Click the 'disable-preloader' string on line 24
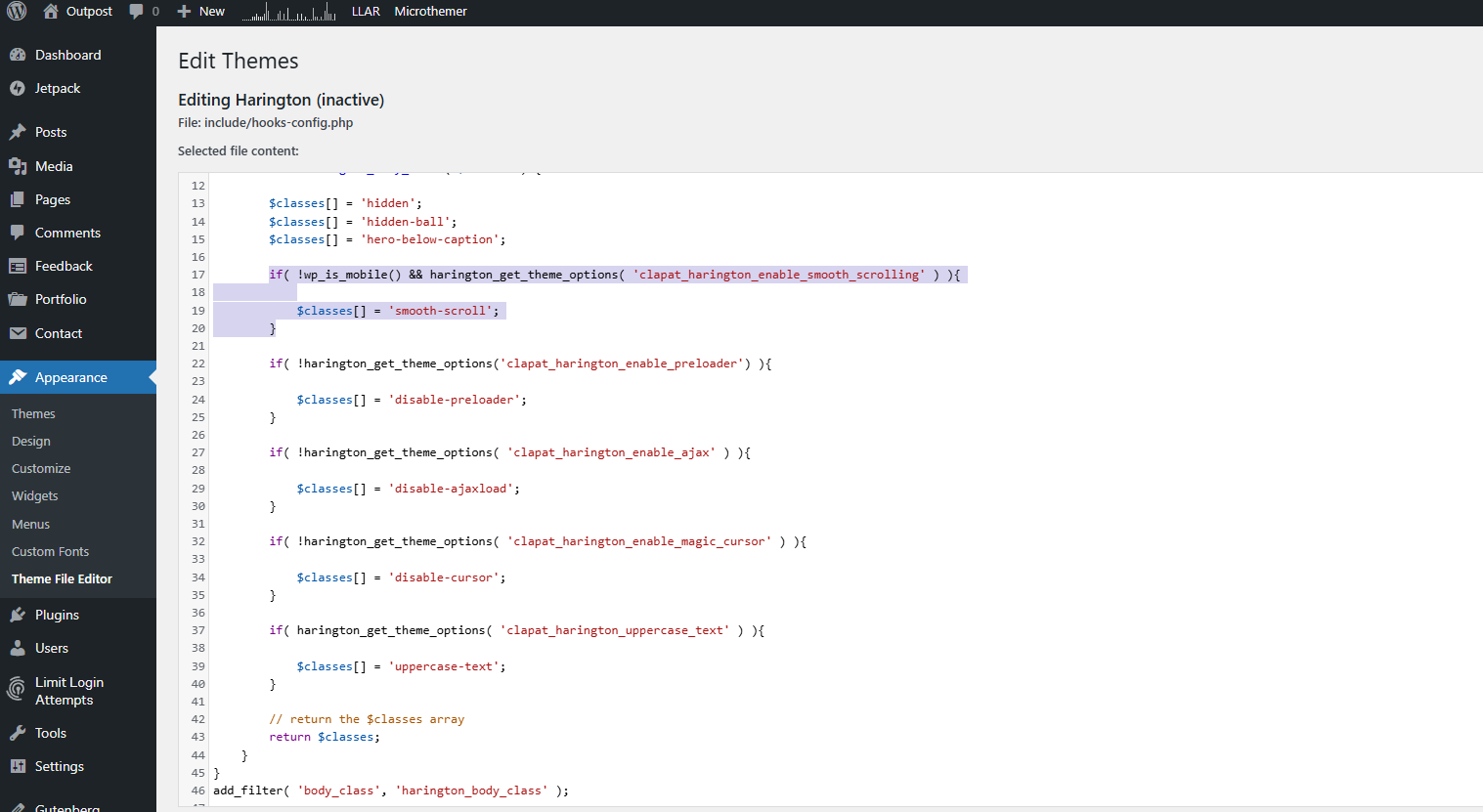Image resolution: width=1483 pixels, height=812 pixels. [455, 400]
